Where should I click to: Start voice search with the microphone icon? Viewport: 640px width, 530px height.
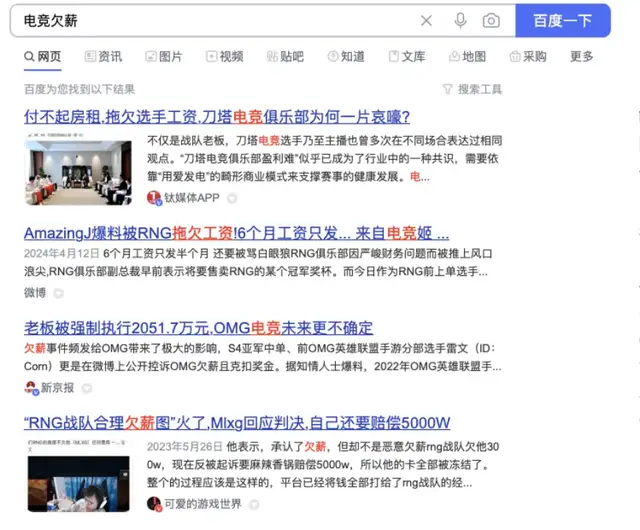(460, 20)
